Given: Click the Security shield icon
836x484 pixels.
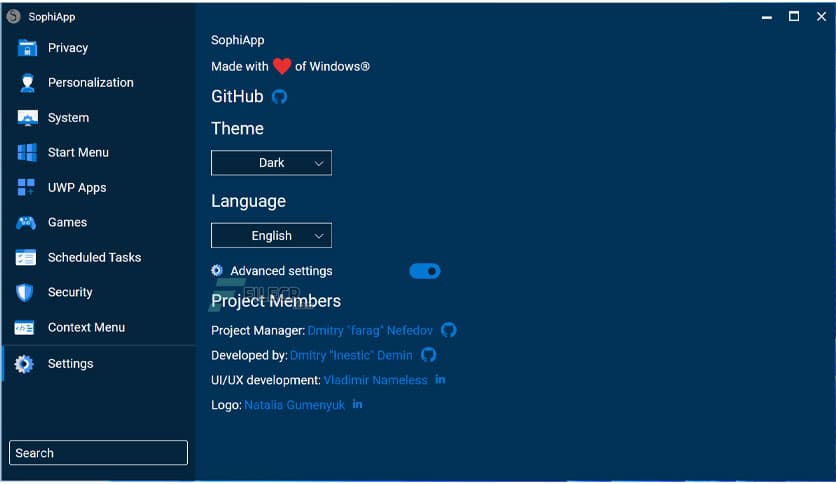Looking at the screenshot, I should (x=25, y=293).
